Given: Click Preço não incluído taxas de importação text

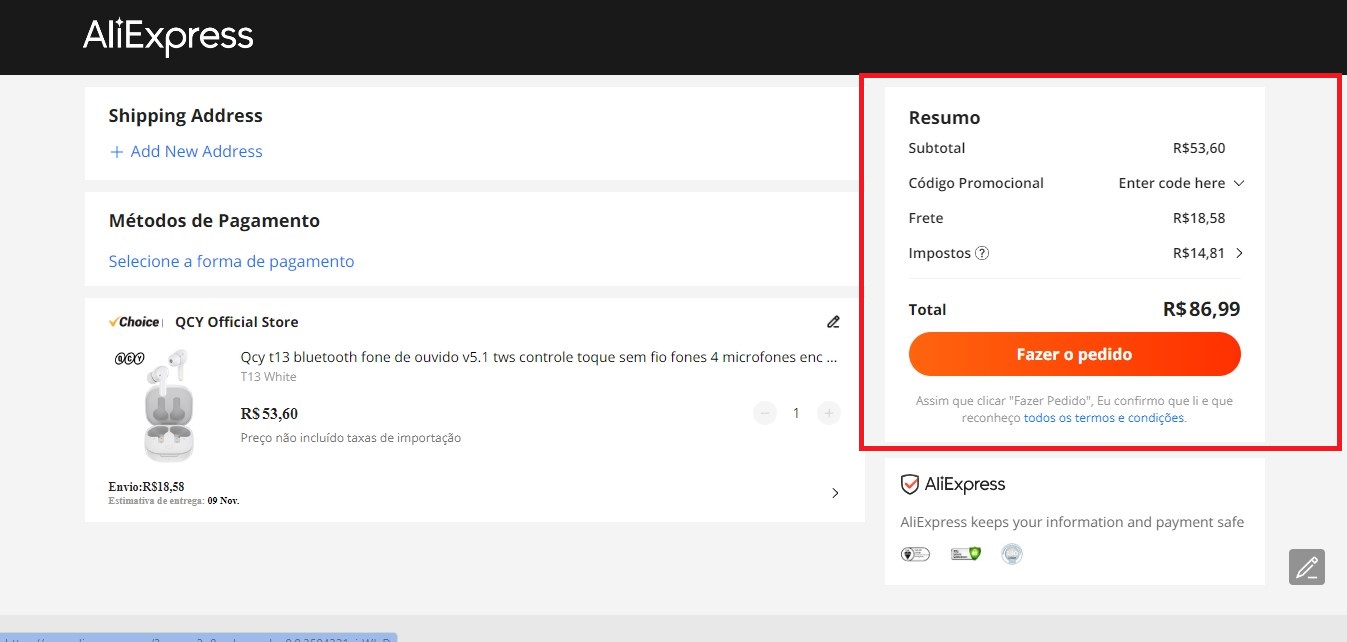Looking at the screenshot, I should [351, 438].
